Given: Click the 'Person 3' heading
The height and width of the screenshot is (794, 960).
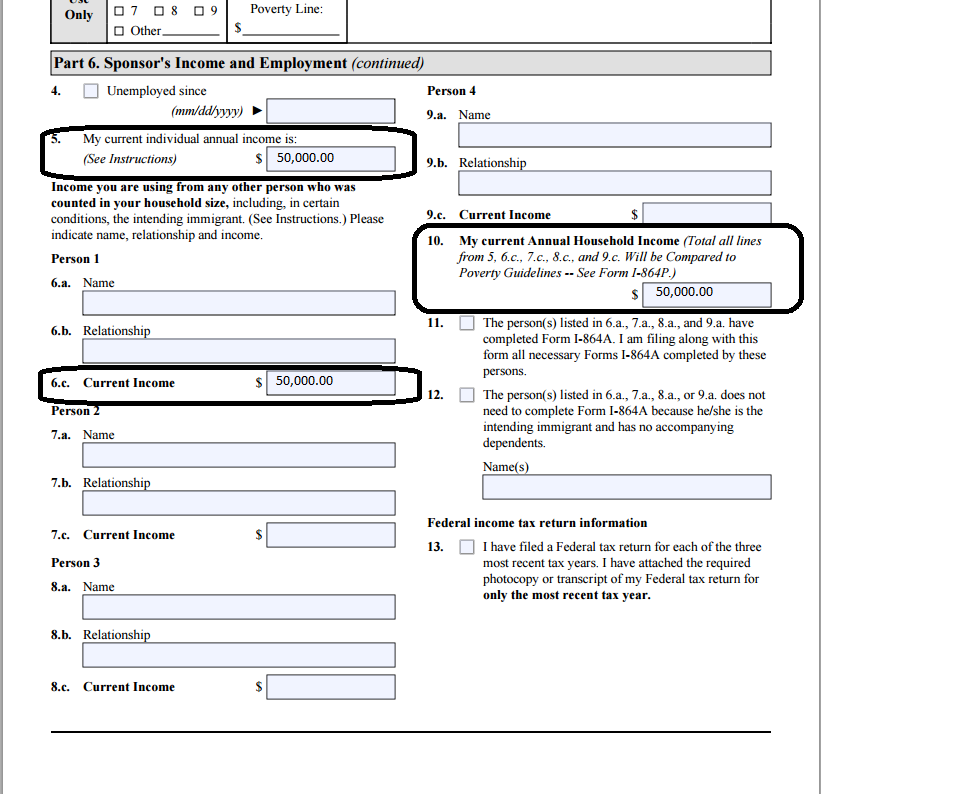Looking at the screenshot, I should (75, 563).
